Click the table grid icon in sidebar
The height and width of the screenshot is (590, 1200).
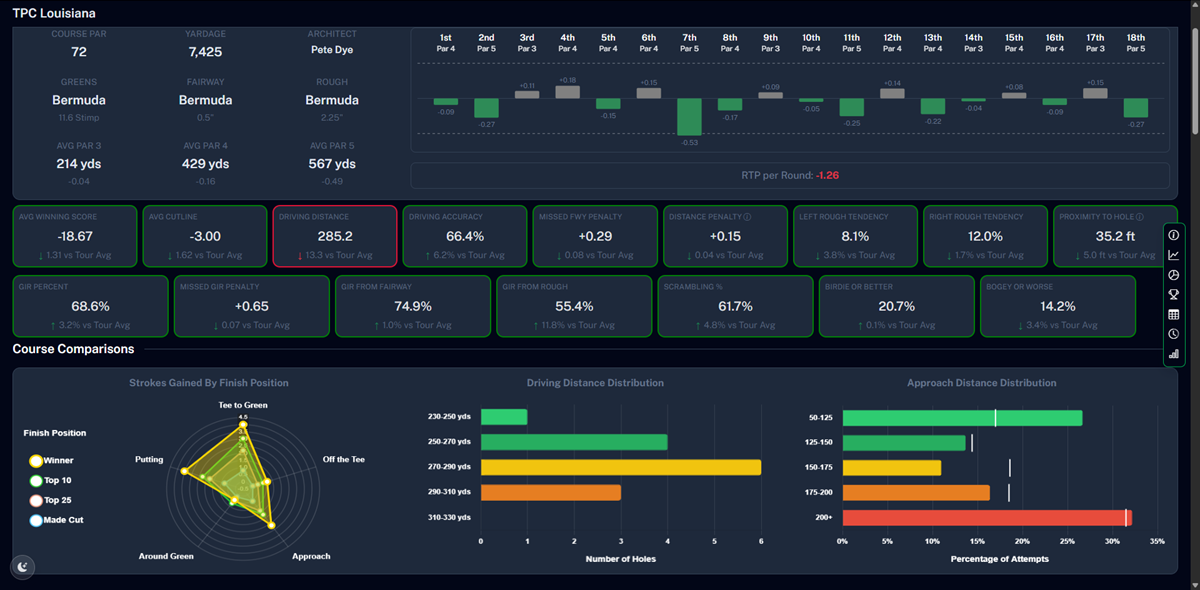point(1173,315)
